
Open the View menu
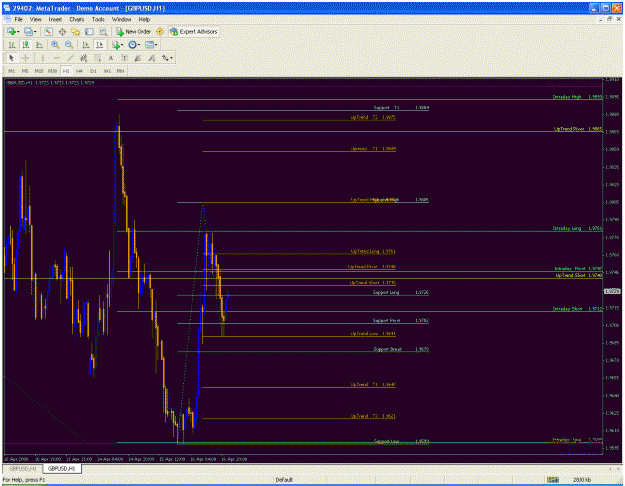(35, 19)
